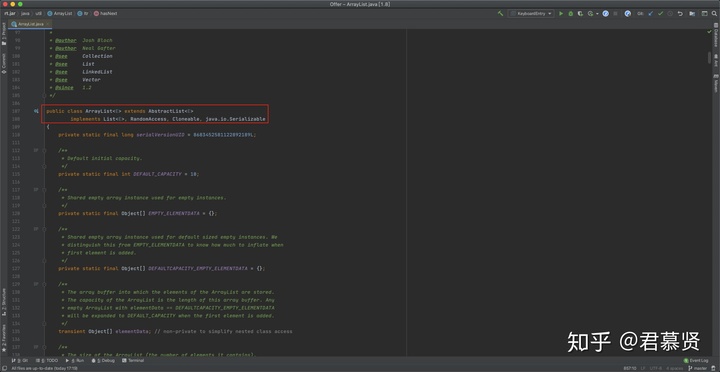This screenshot has height=372, width=720.
Task: Click the 4 spaces indent setting
Action: point(674,368)
